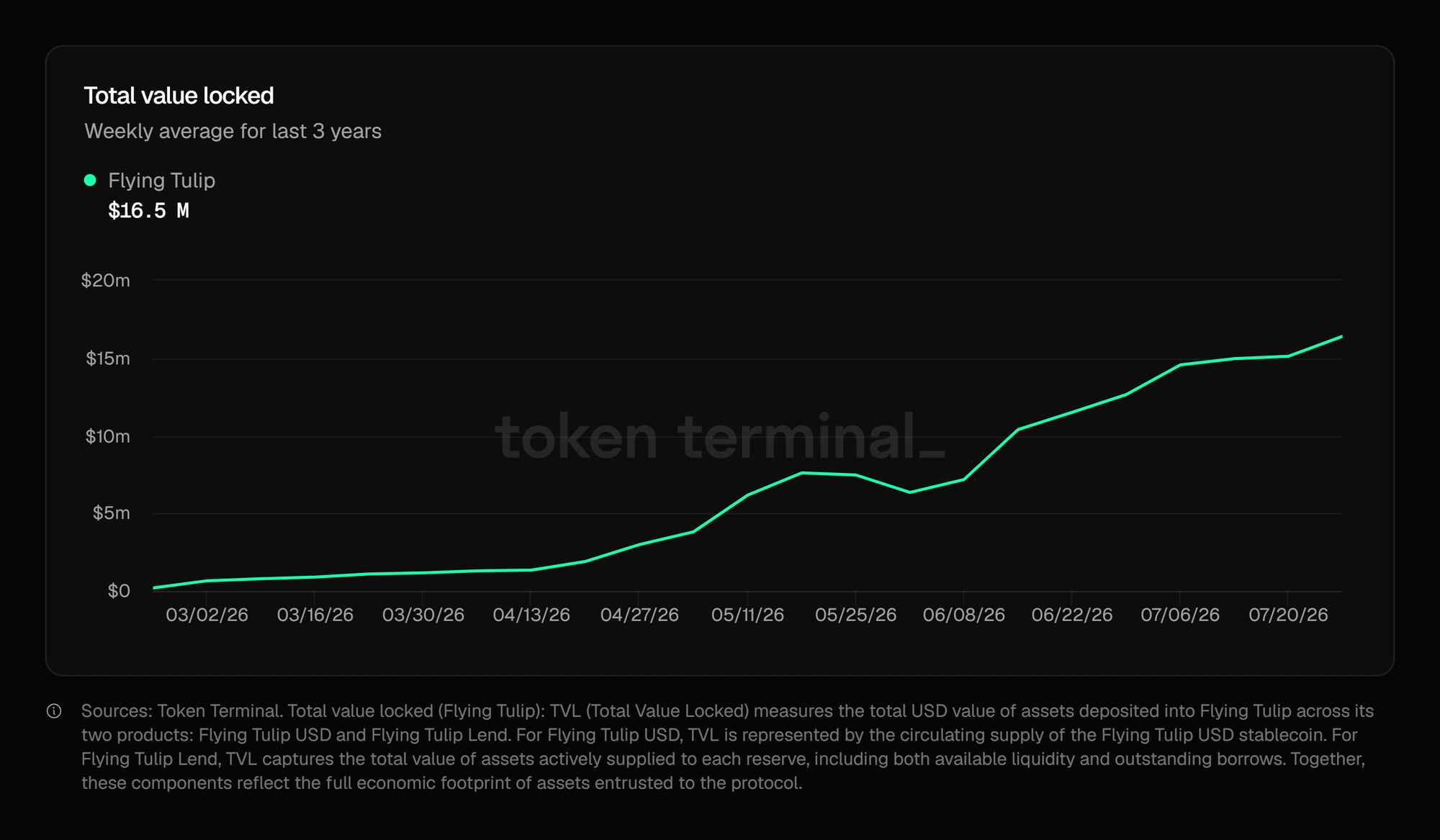Click the 03/02/26 date label
Screen dimensions: 1440x840
(207, 615)
